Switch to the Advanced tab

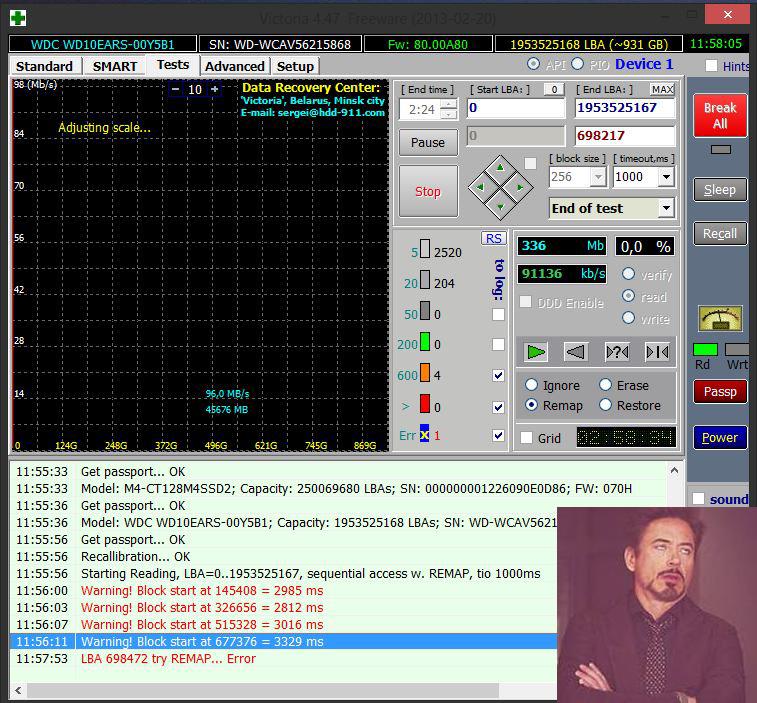[235, 66]
